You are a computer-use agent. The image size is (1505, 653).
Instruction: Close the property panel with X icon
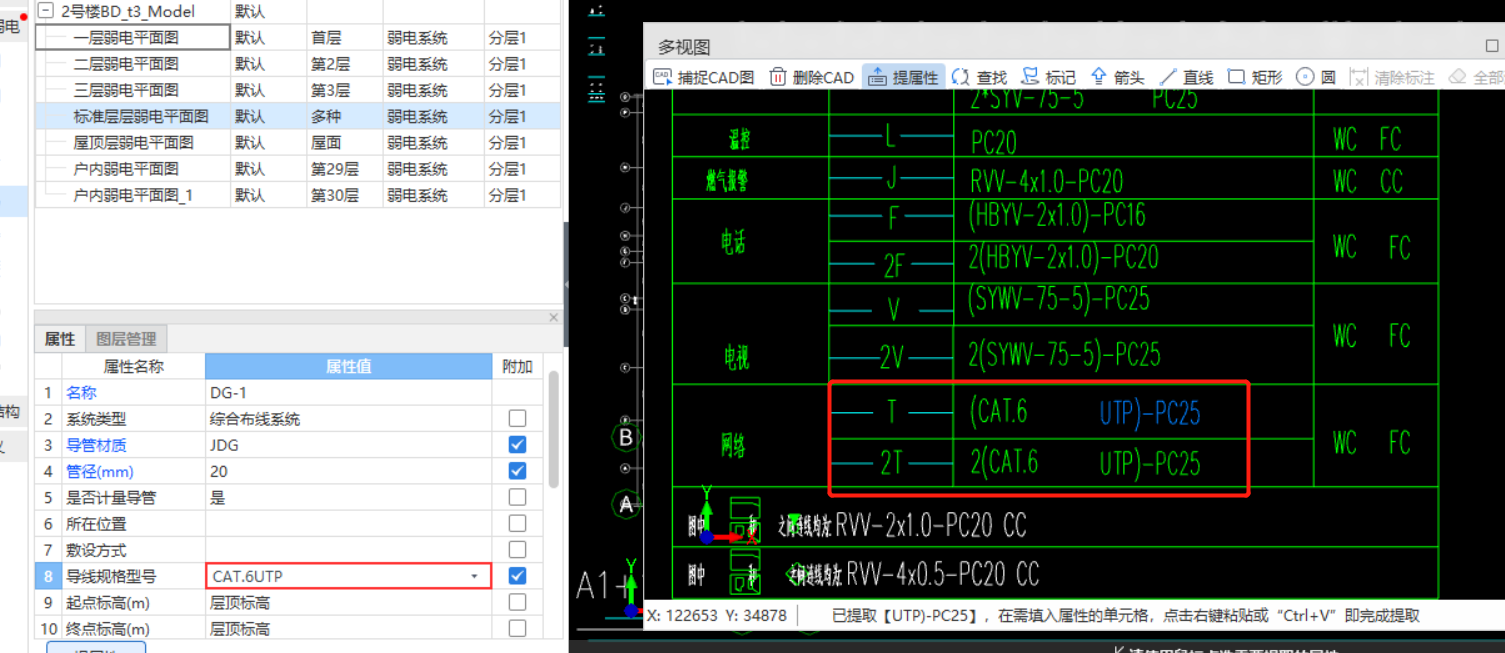[x=553, y=317]
